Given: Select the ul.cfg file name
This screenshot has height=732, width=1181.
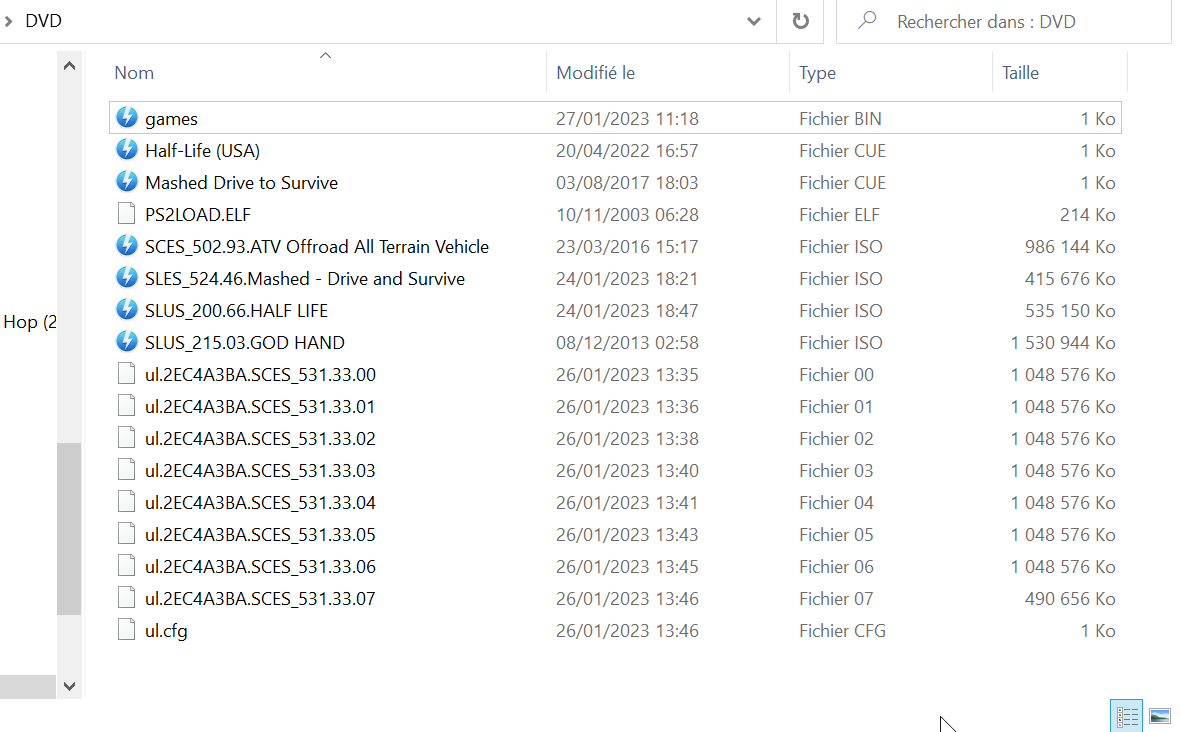Looking at the screenshot, I should tap(166, 631).
